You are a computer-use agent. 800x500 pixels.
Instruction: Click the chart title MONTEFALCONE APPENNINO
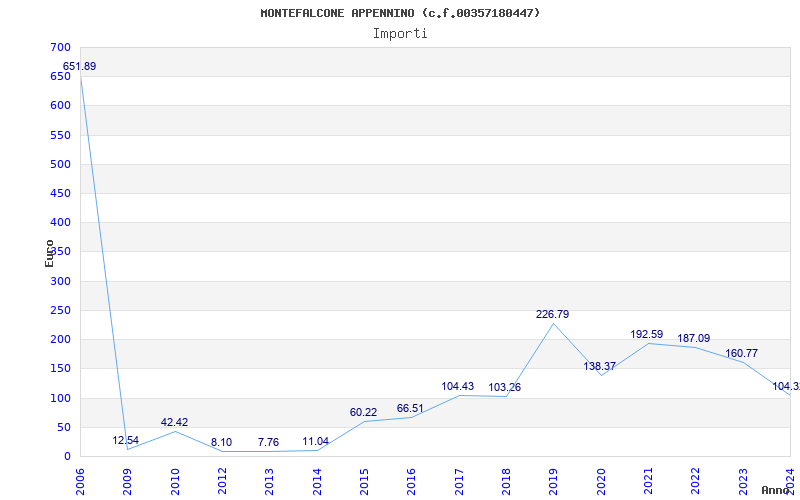tap(400, 13)
